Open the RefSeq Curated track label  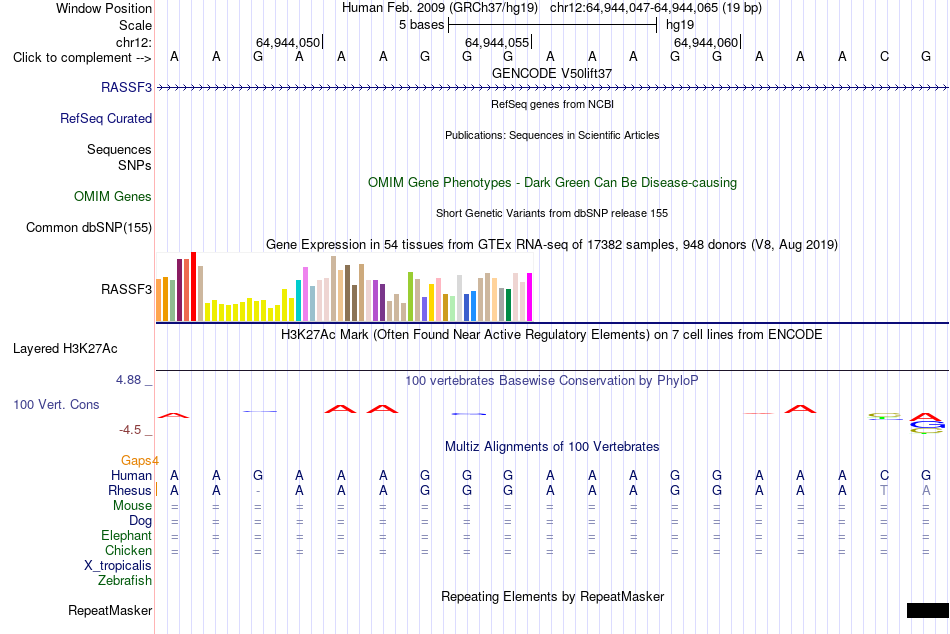tap(105, 118)
